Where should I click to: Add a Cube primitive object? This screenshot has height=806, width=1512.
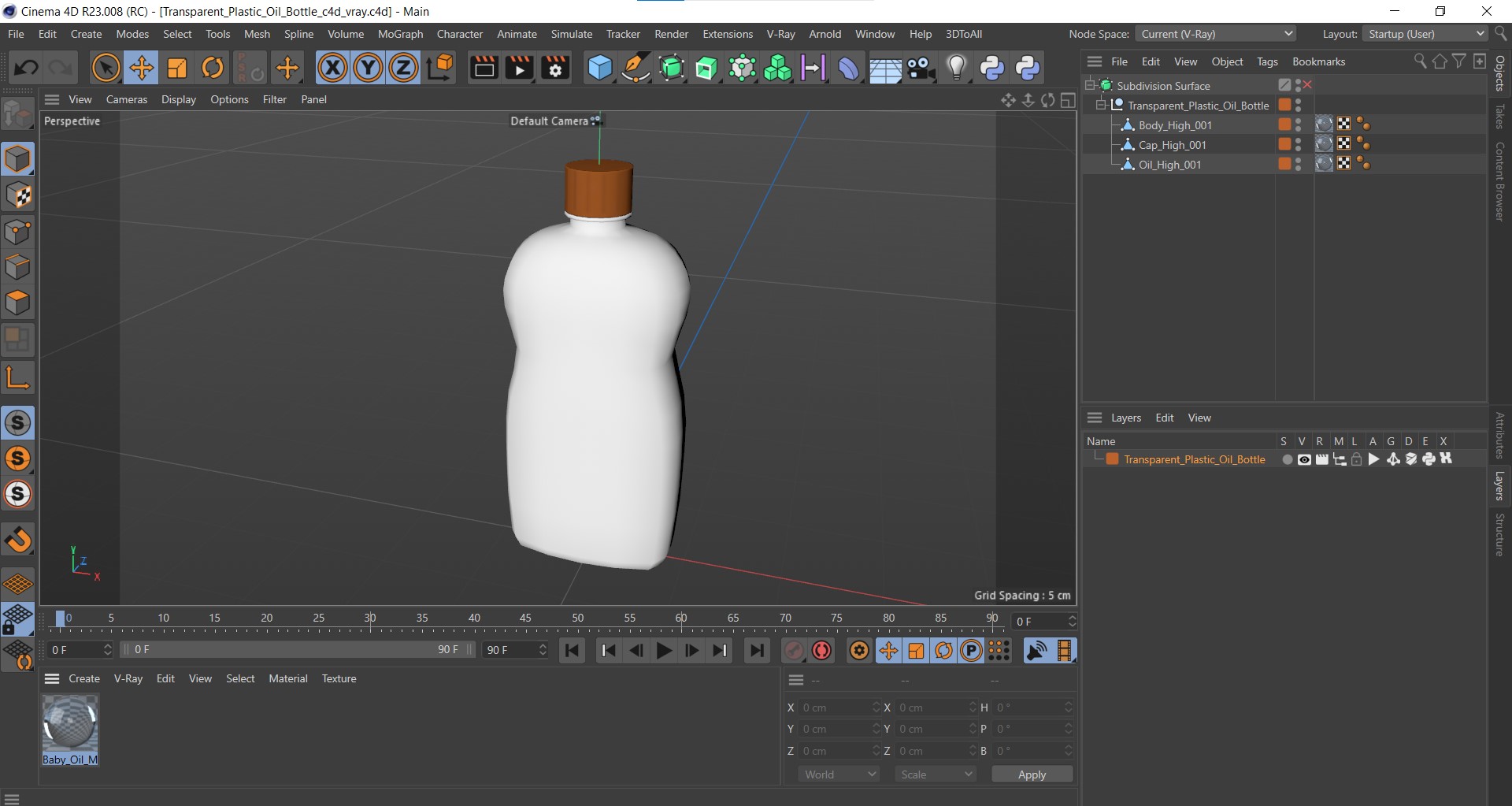[x=599, y=69]
